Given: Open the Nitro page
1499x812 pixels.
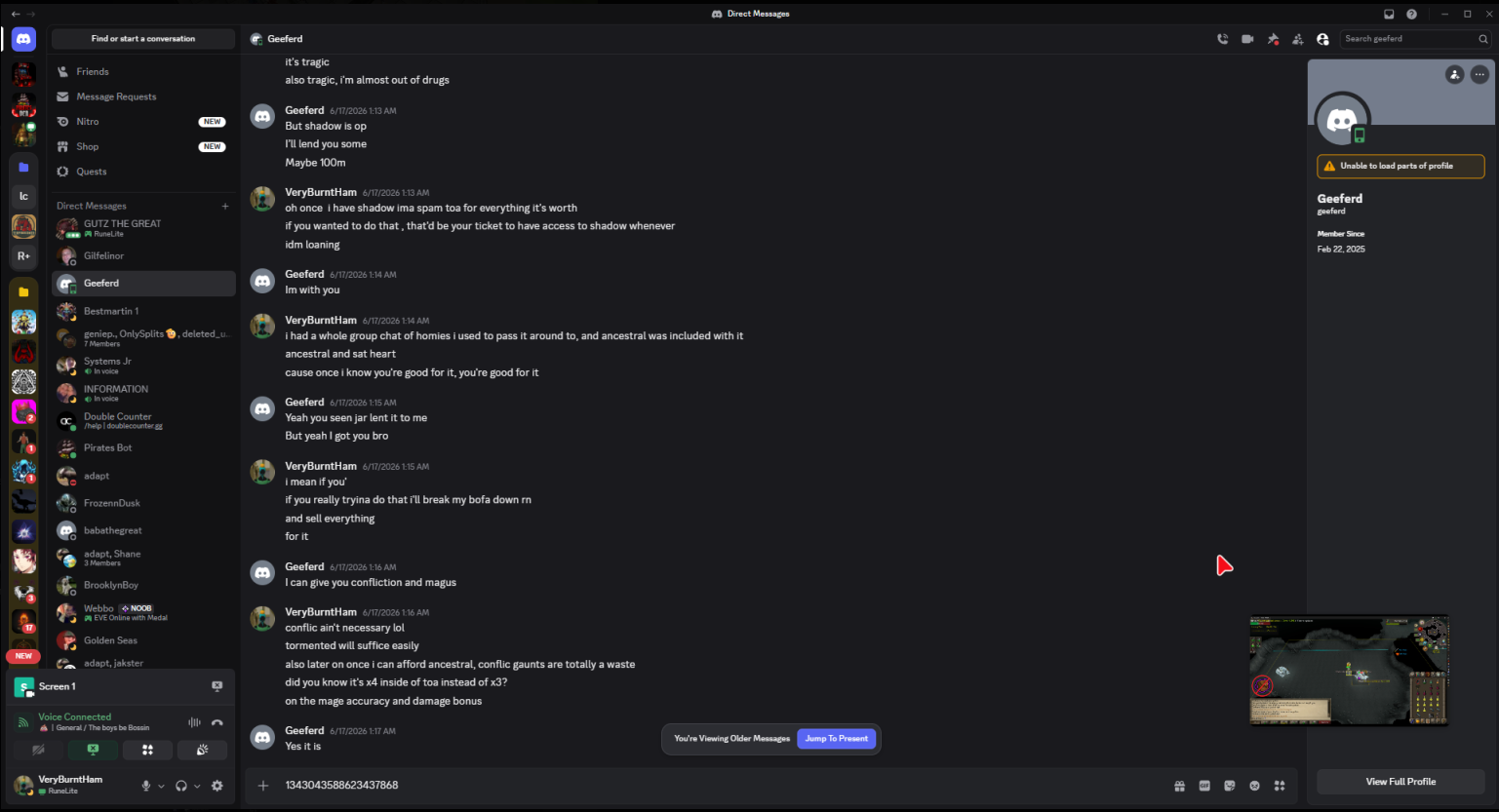Looking at the screenshot, I should (143, 122).
